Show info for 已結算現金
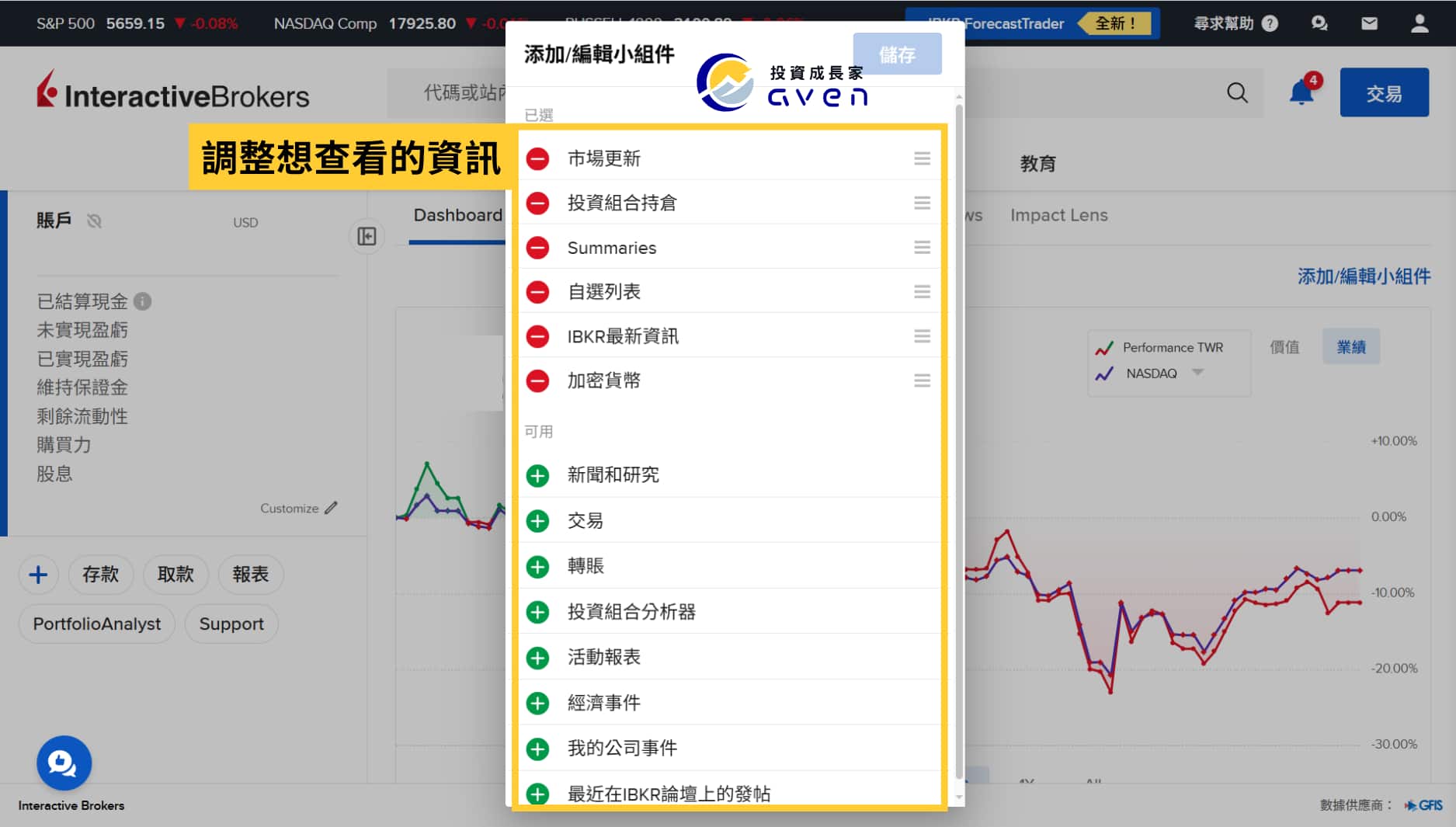Viewport: 1456px width, 827px height. click(x=142, y=301)
